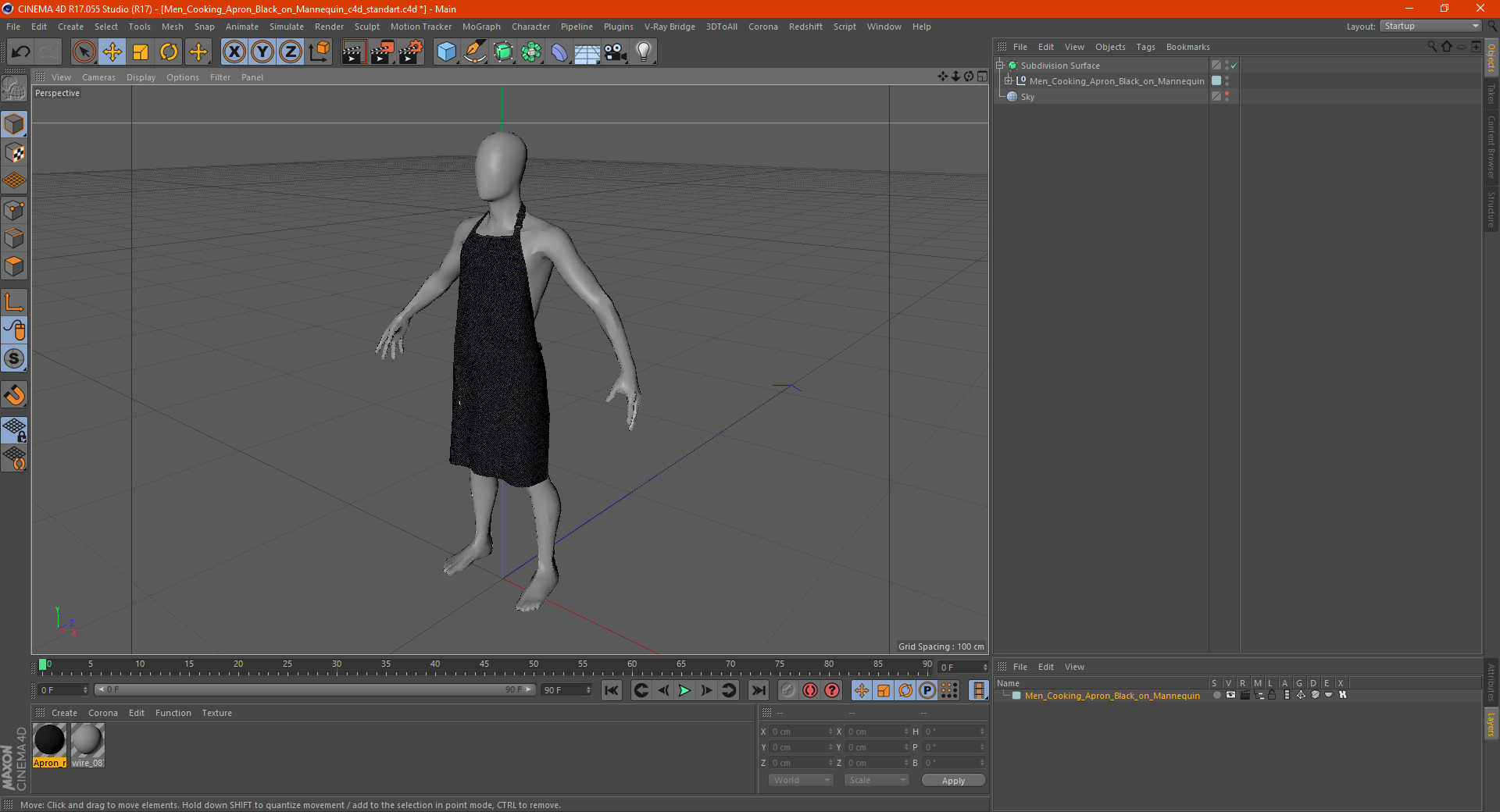
Task: Click the Apply coordinates button
Action: click(x=953, y=781)
